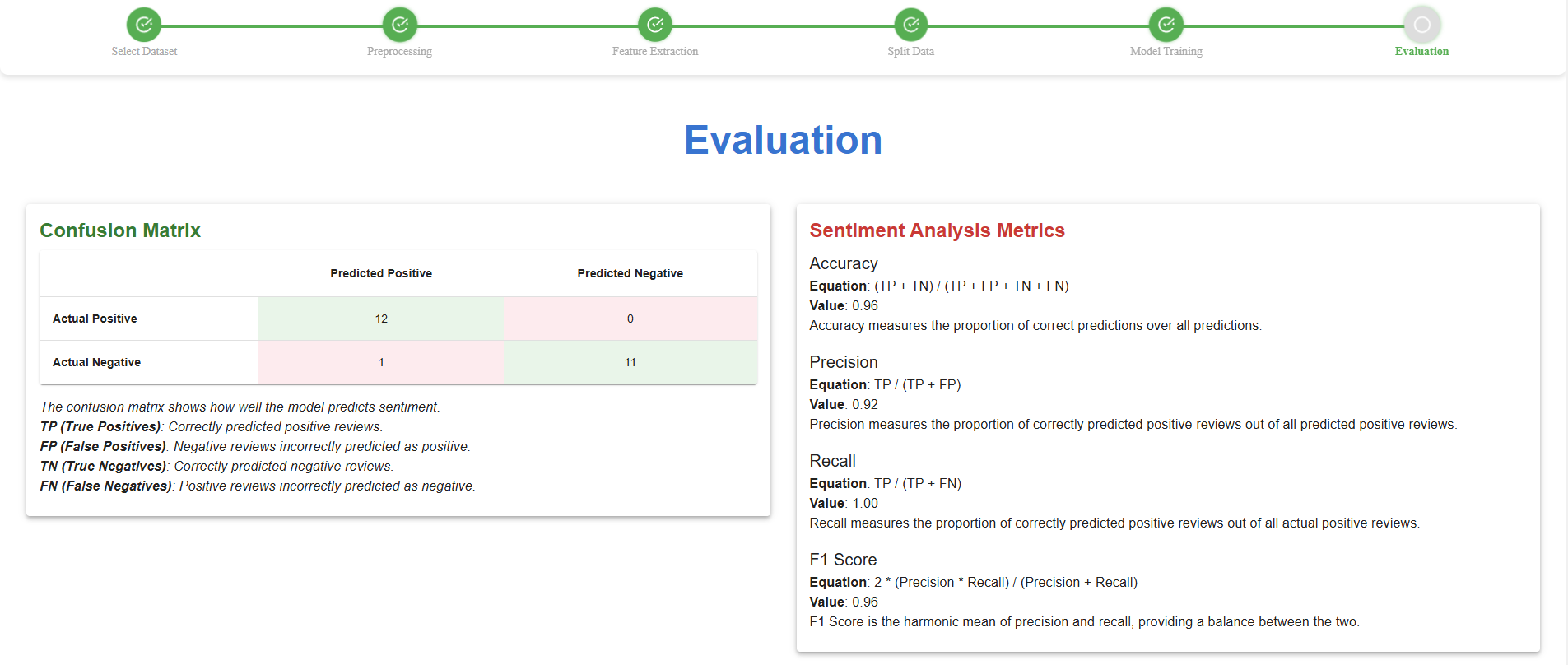
Task: Select the Model Training step icon
Action: point(1166,25)
